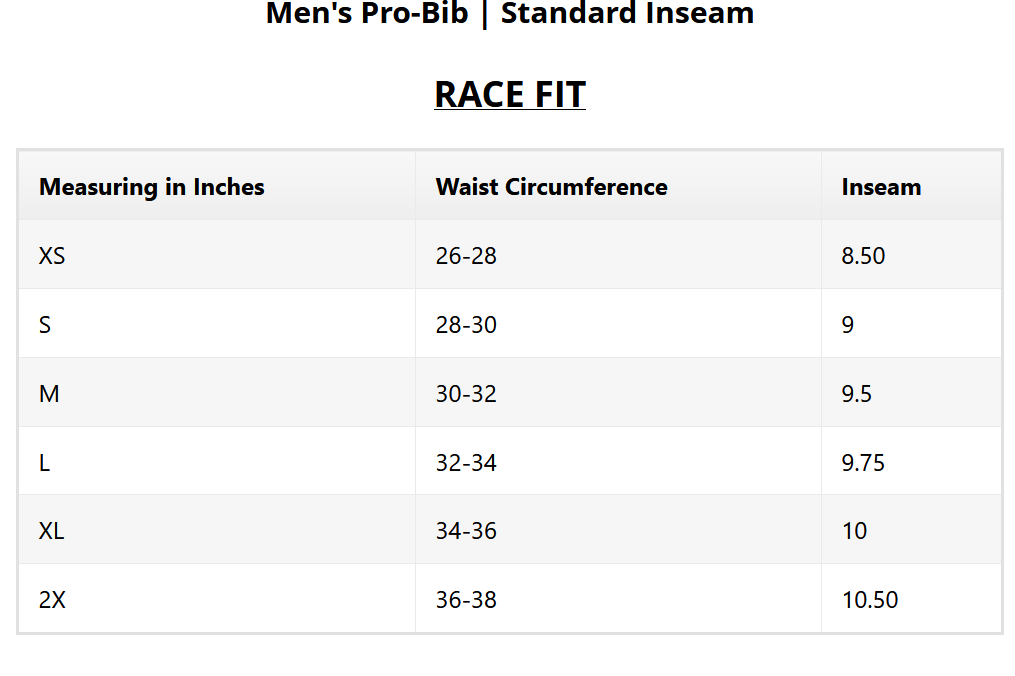
Task: Click the XS size cell
Action: coord(52,256)
